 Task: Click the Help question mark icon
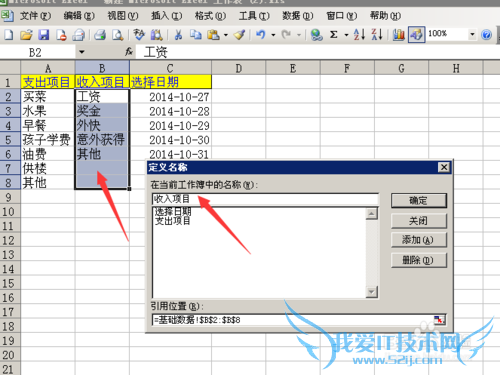pos(486,35)
